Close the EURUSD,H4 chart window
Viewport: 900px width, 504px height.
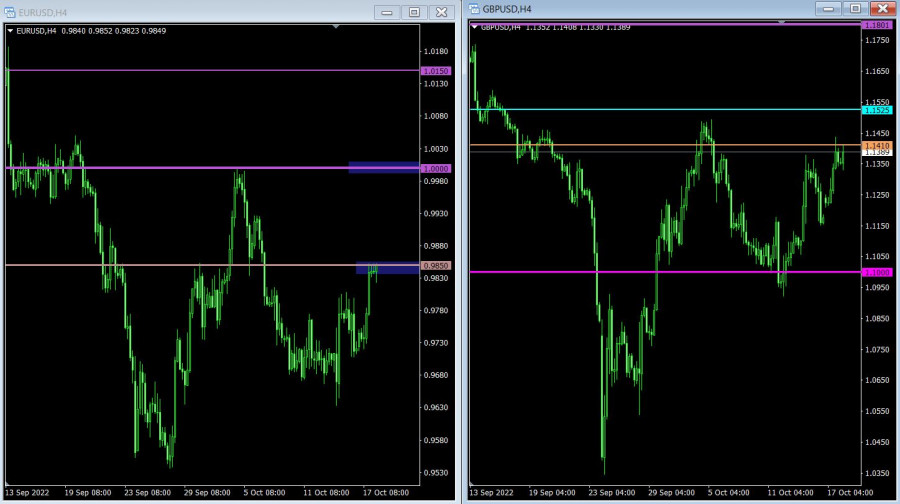click(x=440, y=12)
